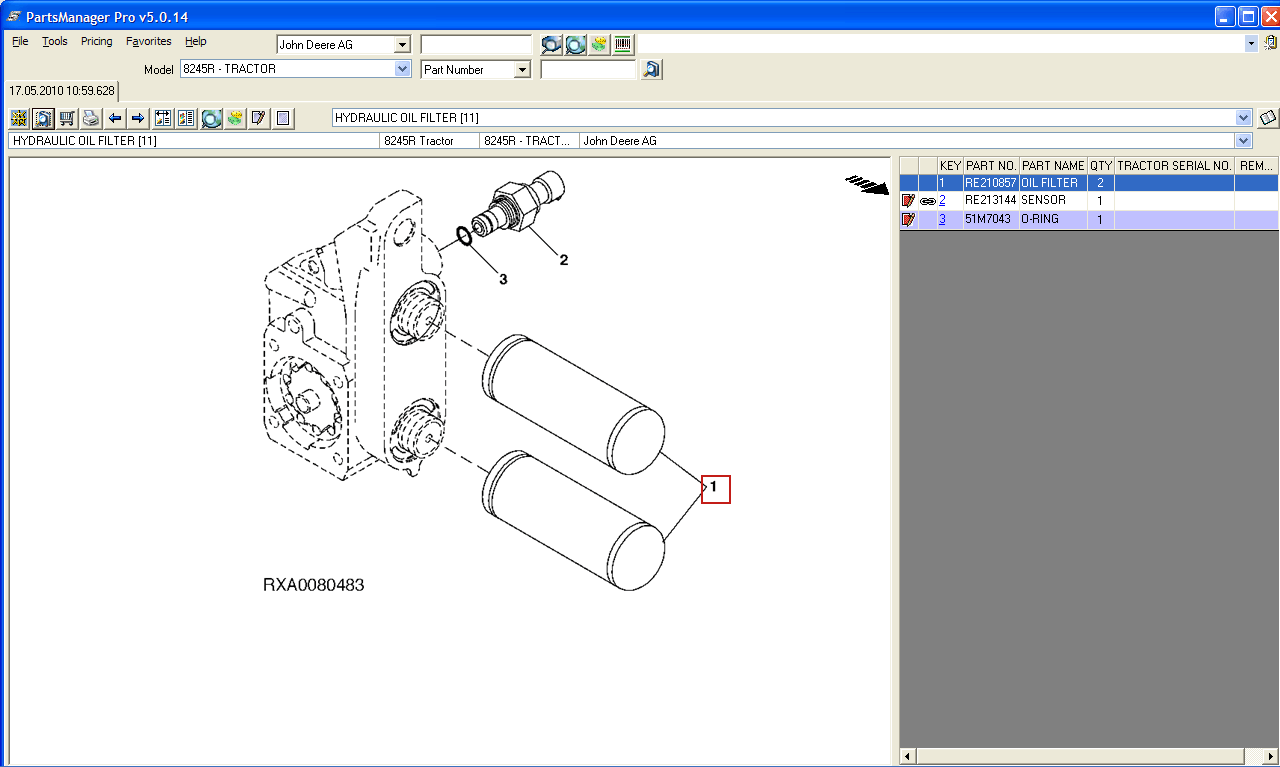Click the TRACTOR SERIAL NO. column header
This screenshot has width=1280, height=767.
[1174, 165]
